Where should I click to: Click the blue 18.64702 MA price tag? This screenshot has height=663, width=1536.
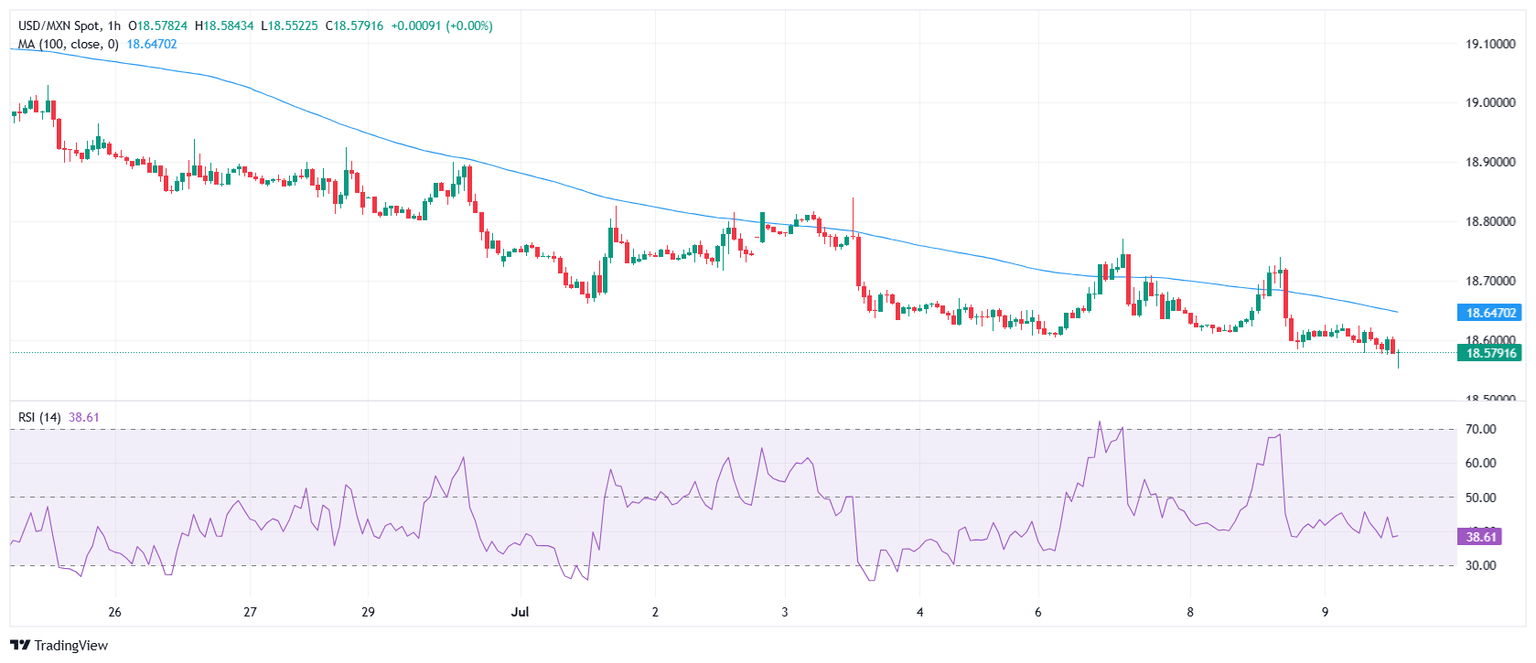pyautogui.click(x=1490, y=313)
